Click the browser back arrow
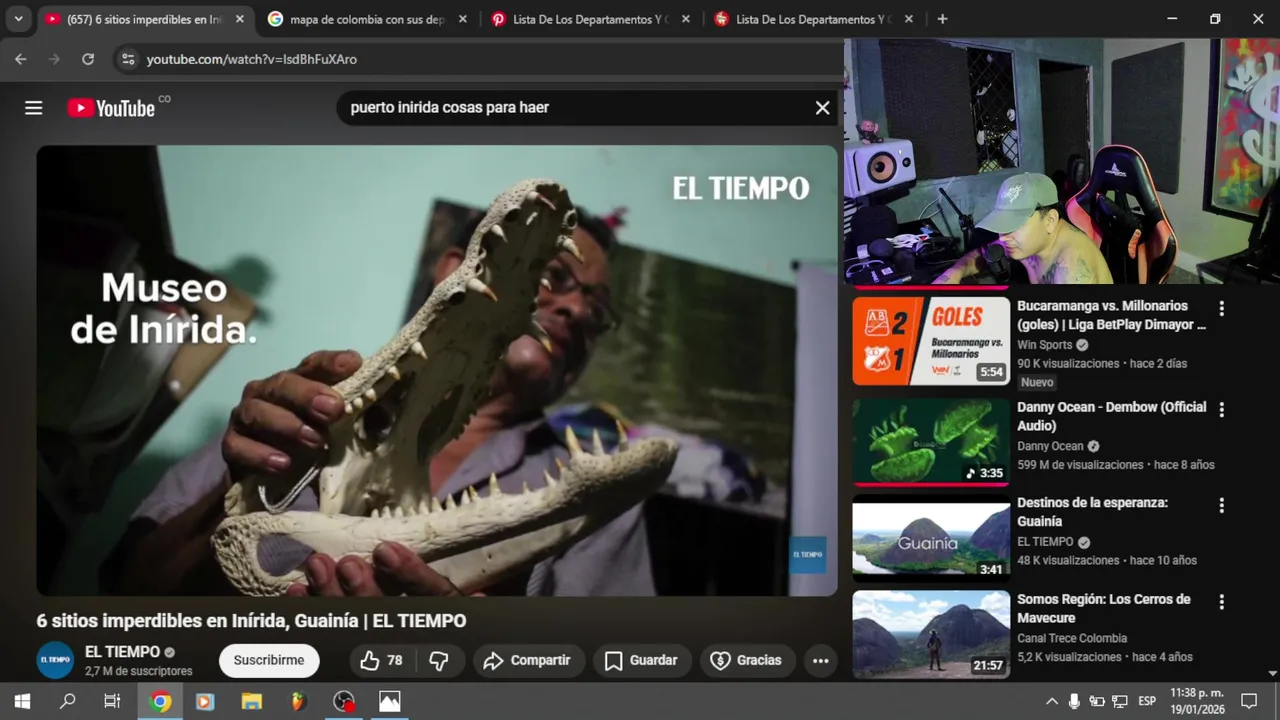 21,59
